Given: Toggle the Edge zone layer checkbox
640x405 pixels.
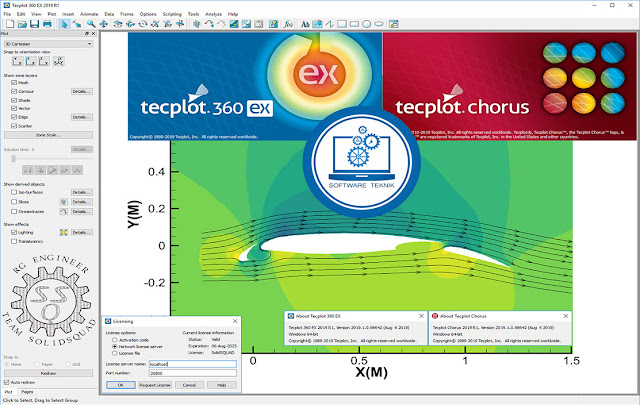Looking at the screenshot, I should [14, 117].
